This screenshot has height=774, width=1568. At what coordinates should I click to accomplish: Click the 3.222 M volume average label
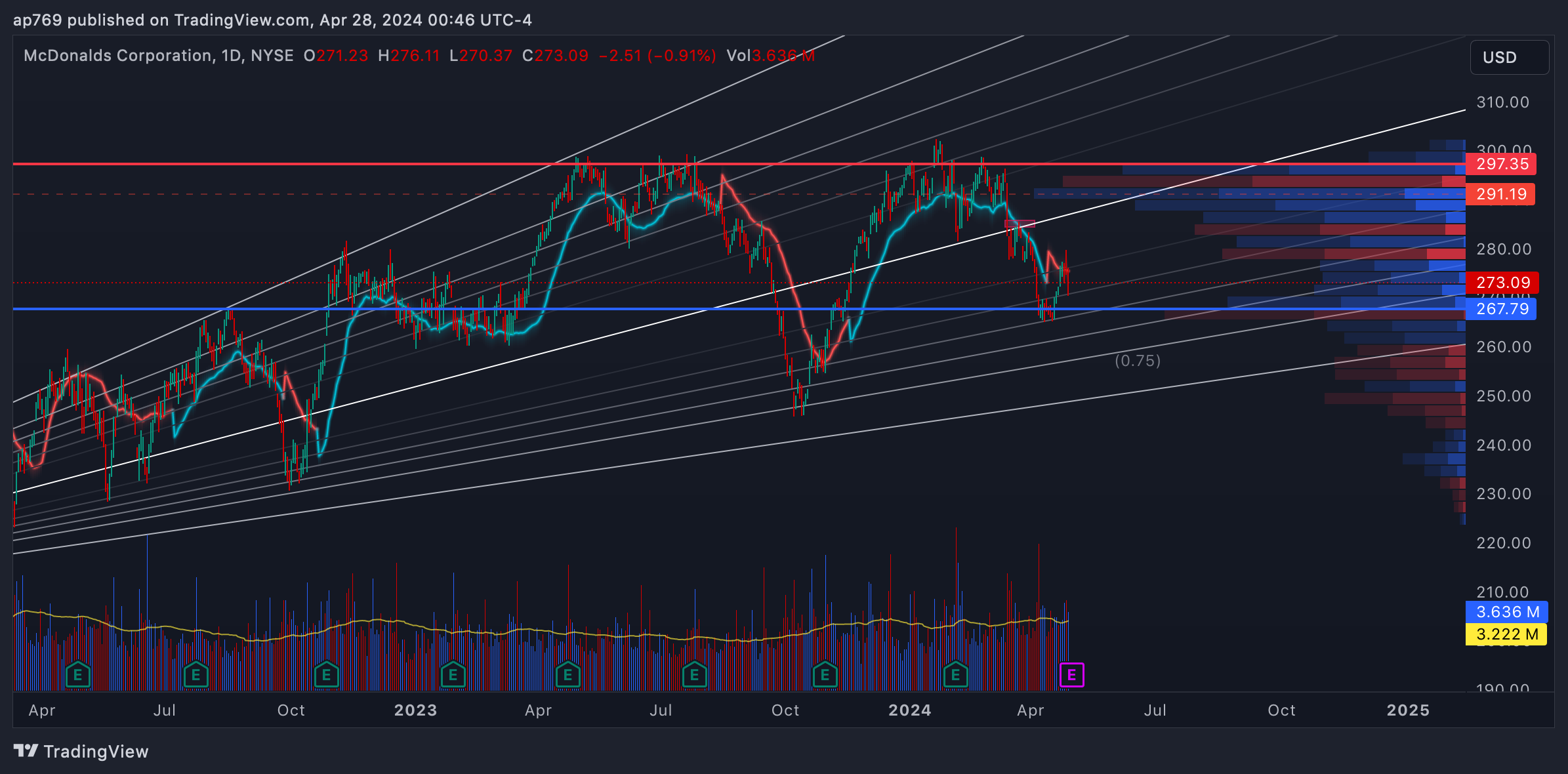(1506, 634)
